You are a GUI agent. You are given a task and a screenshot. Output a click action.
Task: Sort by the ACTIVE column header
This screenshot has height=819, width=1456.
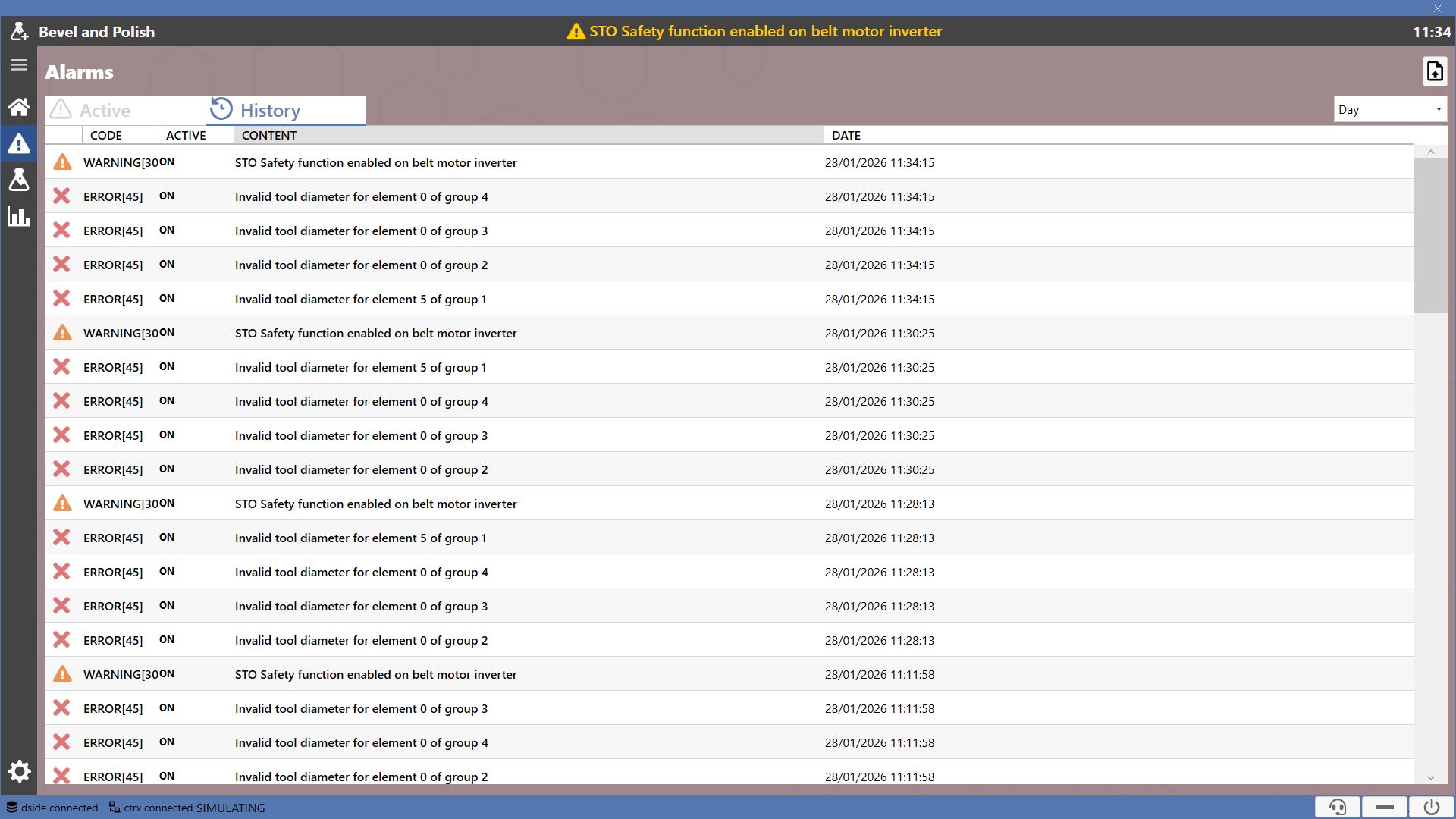pyautogui.click(x=196, y=135)
